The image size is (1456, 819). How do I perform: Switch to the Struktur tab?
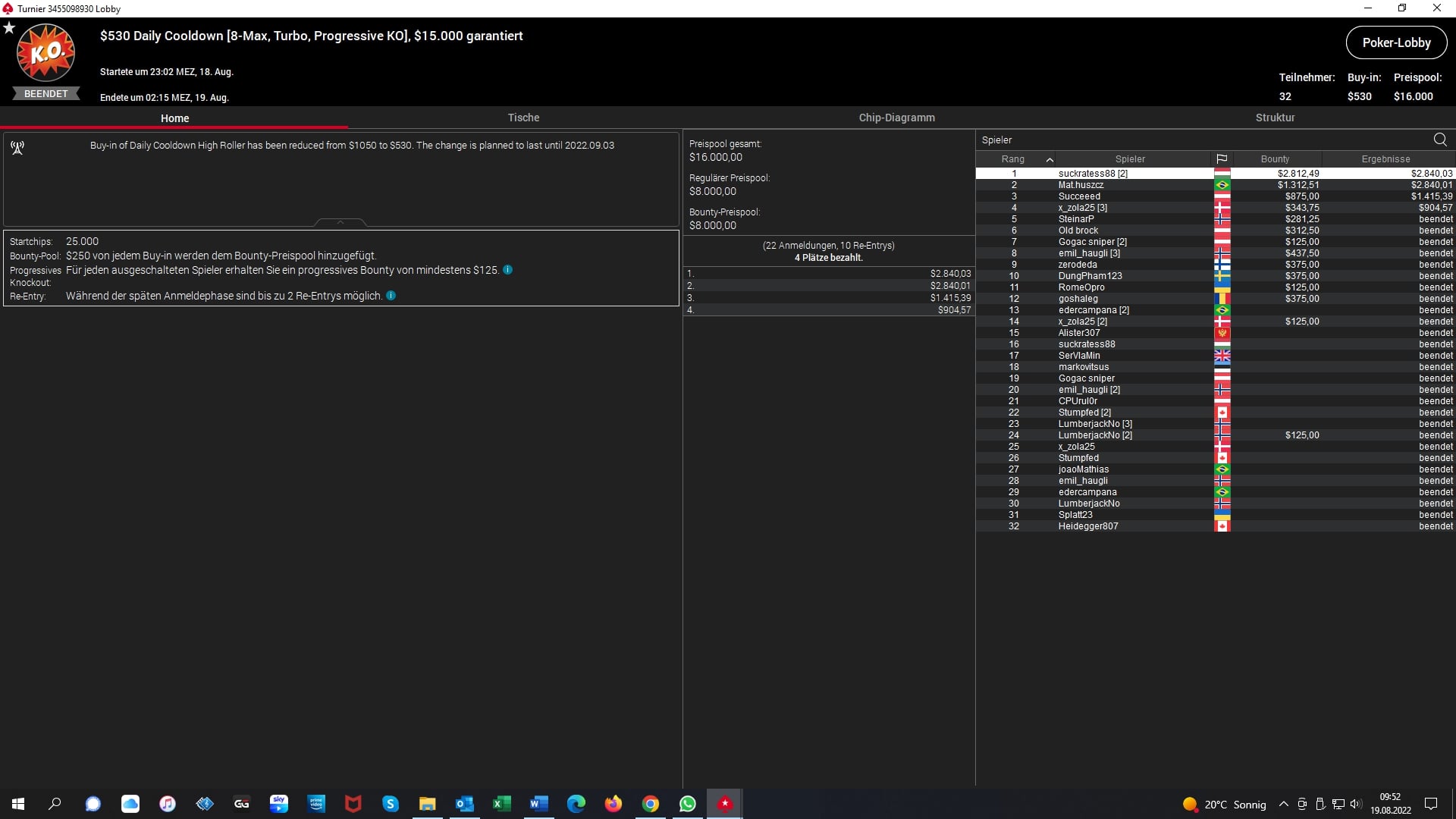1275,118
